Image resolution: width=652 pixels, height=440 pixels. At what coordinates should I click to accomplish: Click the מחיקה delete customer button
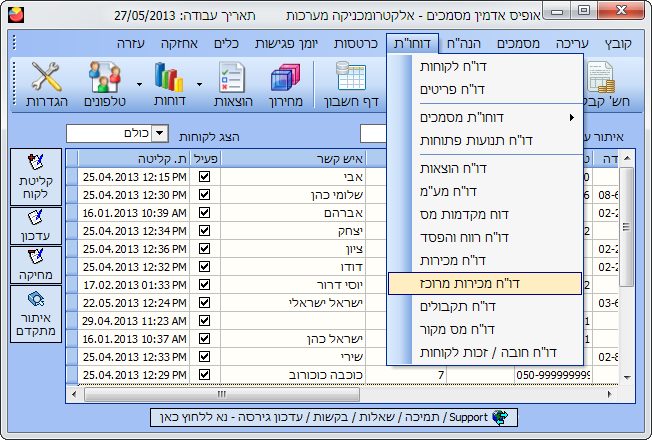(36, 264)
